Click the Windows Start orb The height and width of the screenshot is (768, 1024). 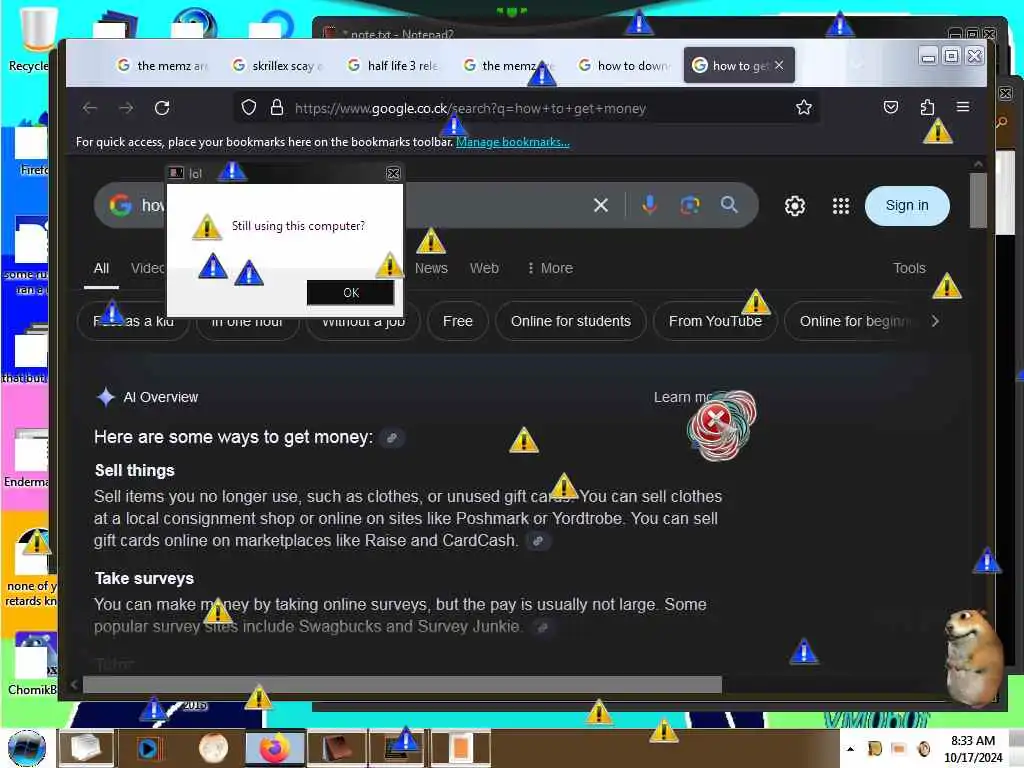27,748
